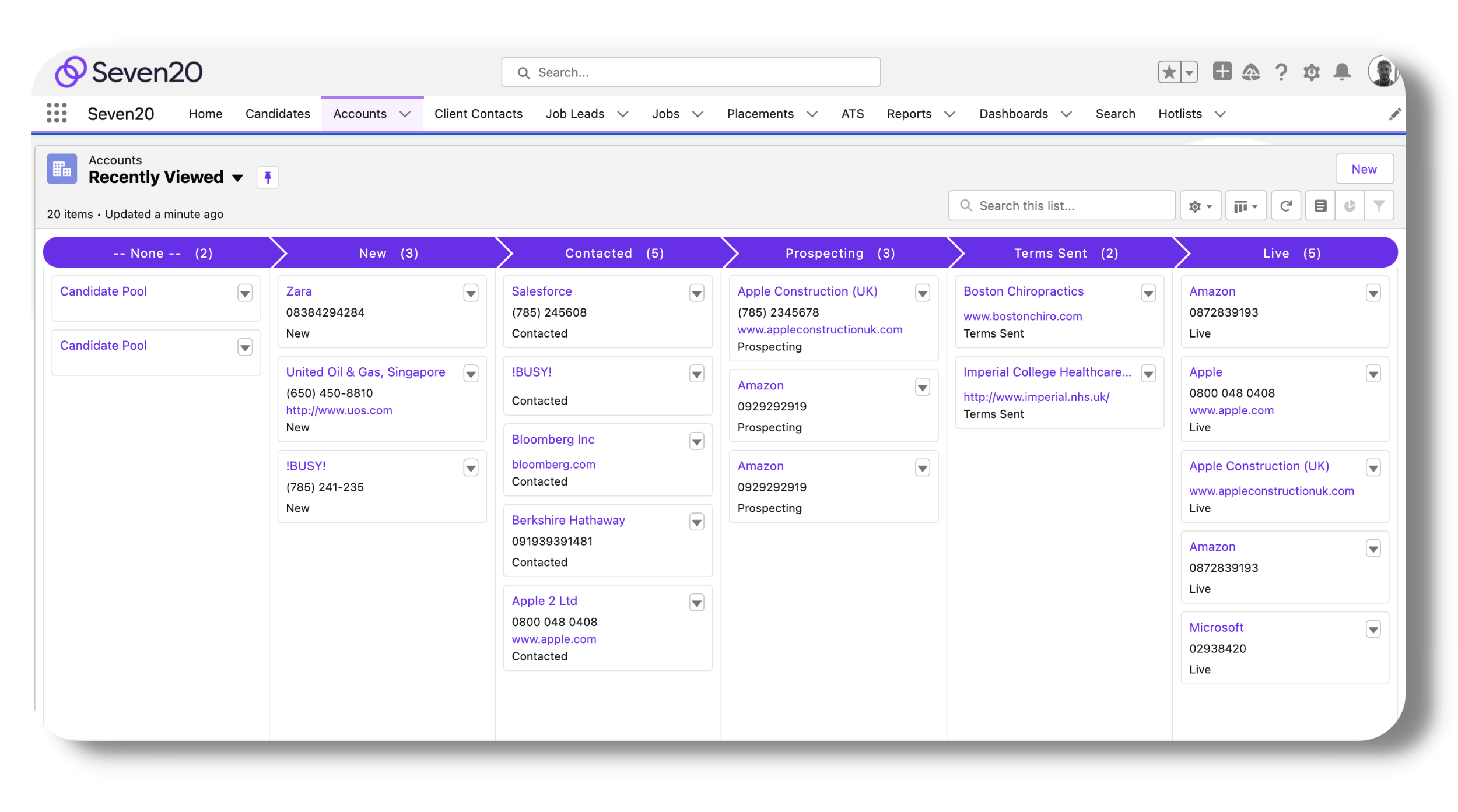Viewport: 1458px width, 812px height.
Task: Refresh the accounts list view
Action: coord(1286,206)
